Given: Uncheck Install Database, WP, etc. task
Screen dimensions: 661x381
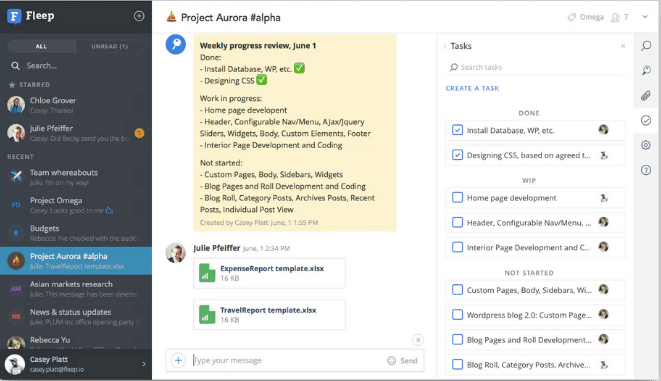Looking at the screenshot, I should point(457,130).
